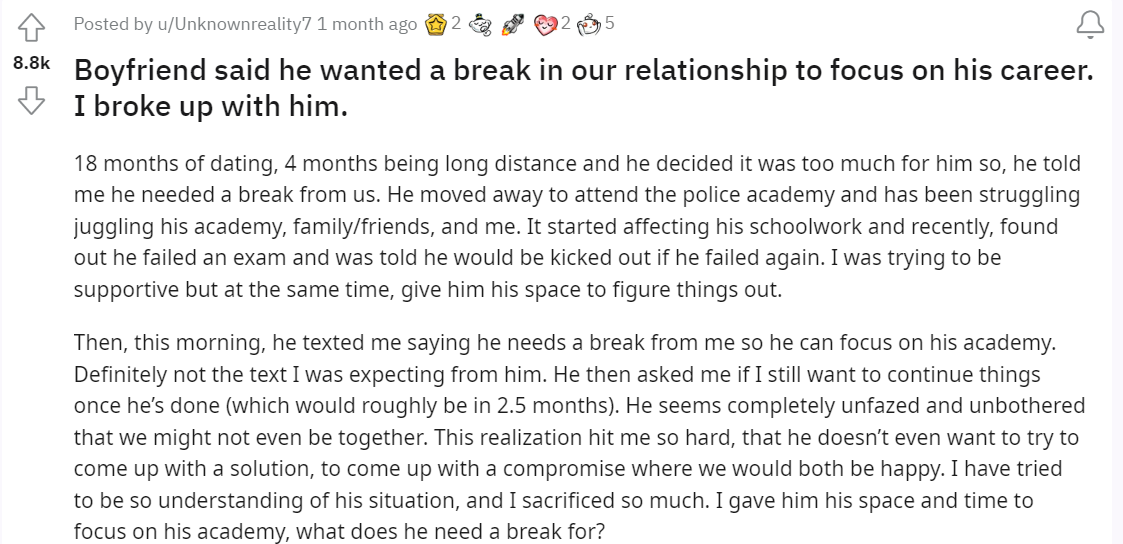Viewport: 1123px width, 544px height.
Task: Click the 8.8k vote score
Action: [x=32, y=64]
